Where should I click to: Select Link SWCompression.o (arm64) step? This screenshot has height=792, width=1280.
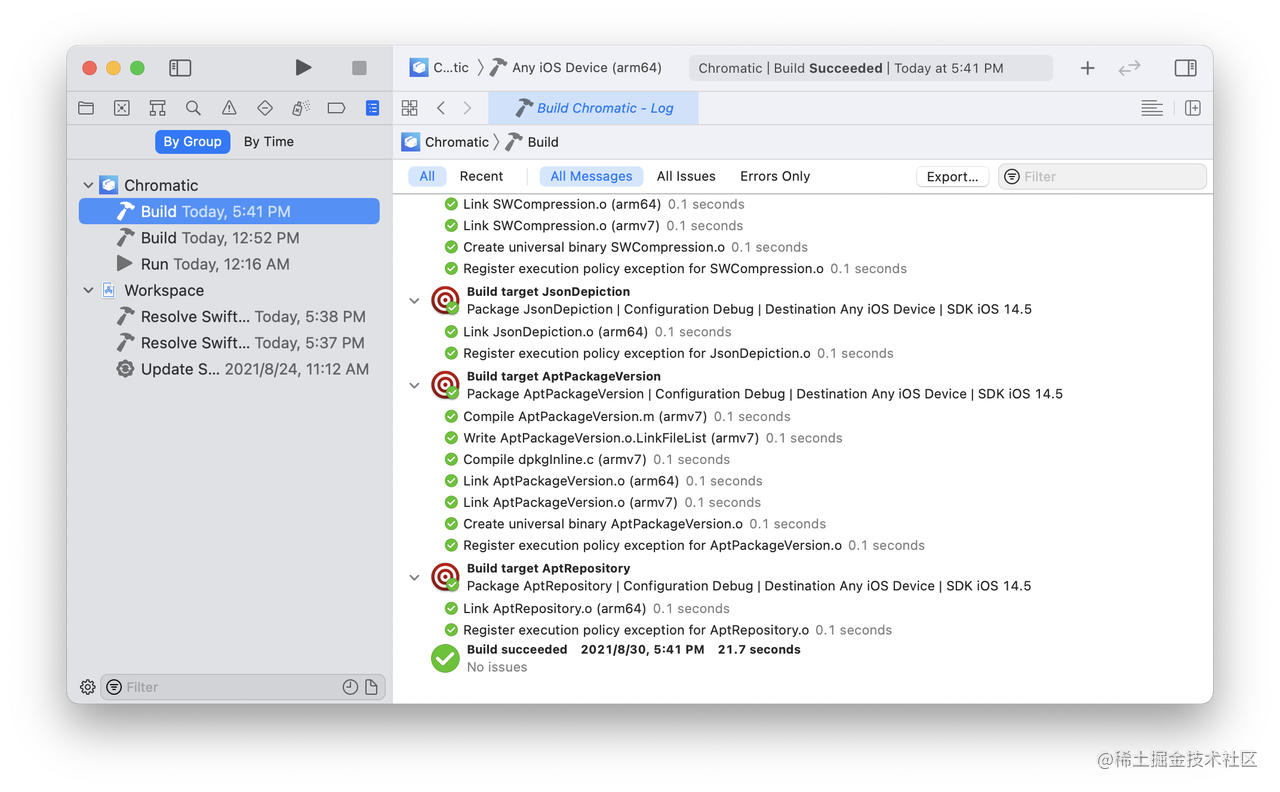click(594, 204)
